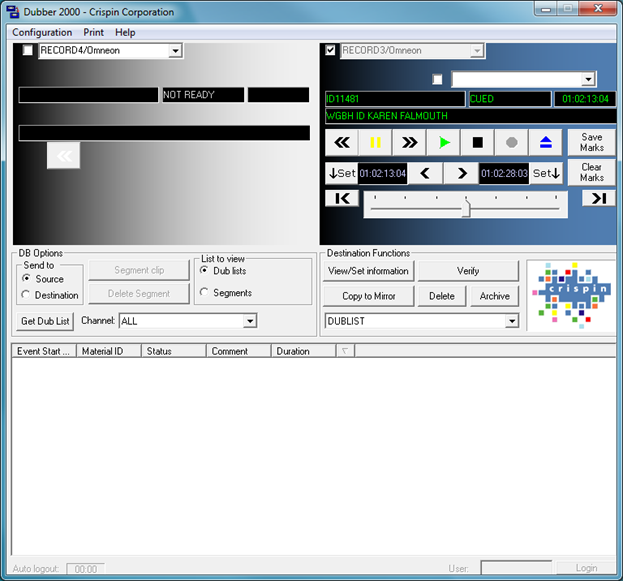
Task: Click the NOT READY status field
Action: coord(203,95)
